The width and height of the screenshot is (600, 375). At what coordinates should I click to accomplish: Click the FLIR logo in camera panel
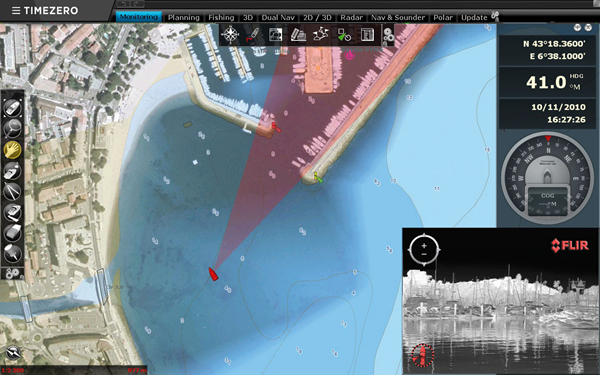pyautogui.click(x=570, y=245)
